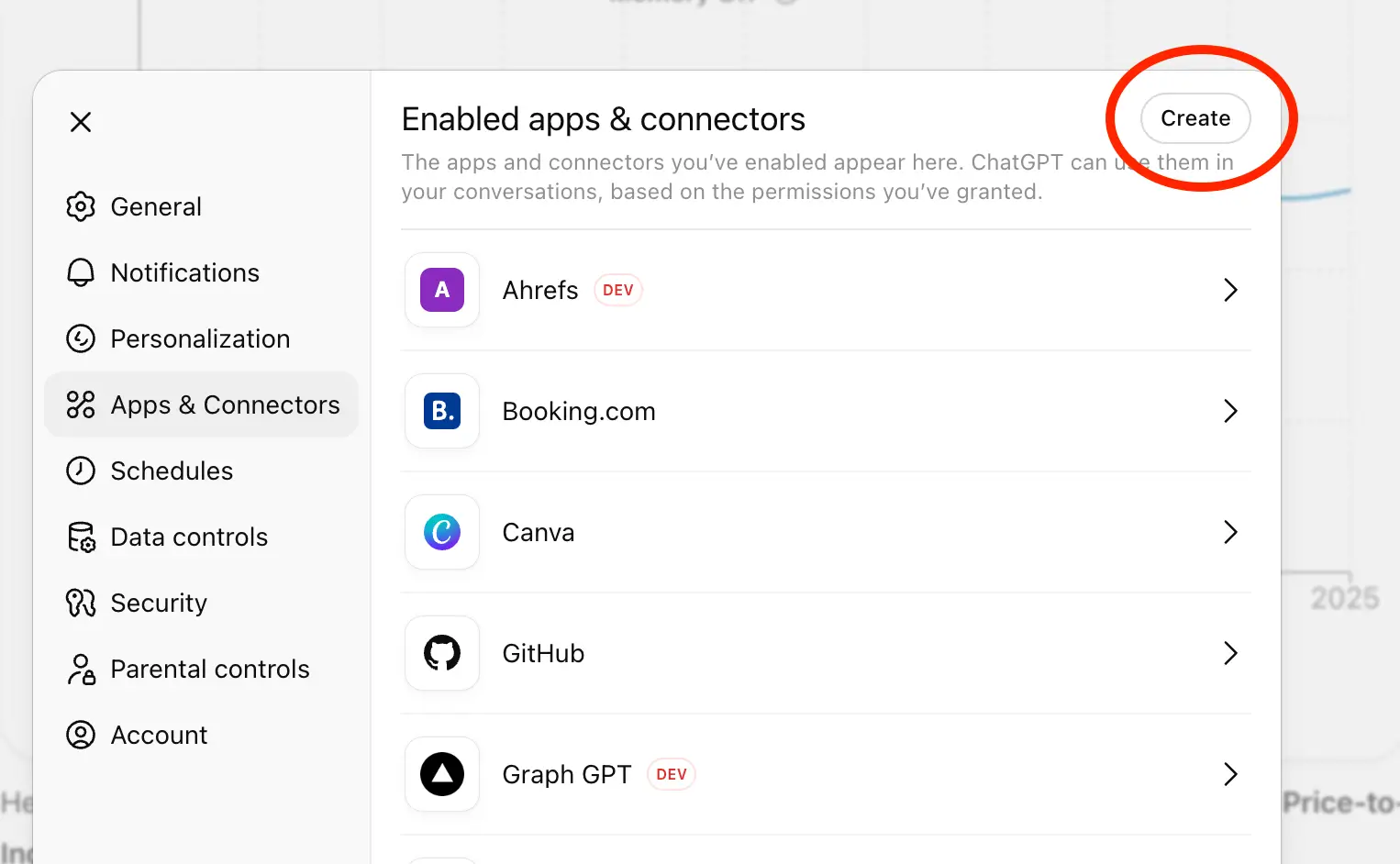Open the Booking.com connector entry

click(826, 411)
